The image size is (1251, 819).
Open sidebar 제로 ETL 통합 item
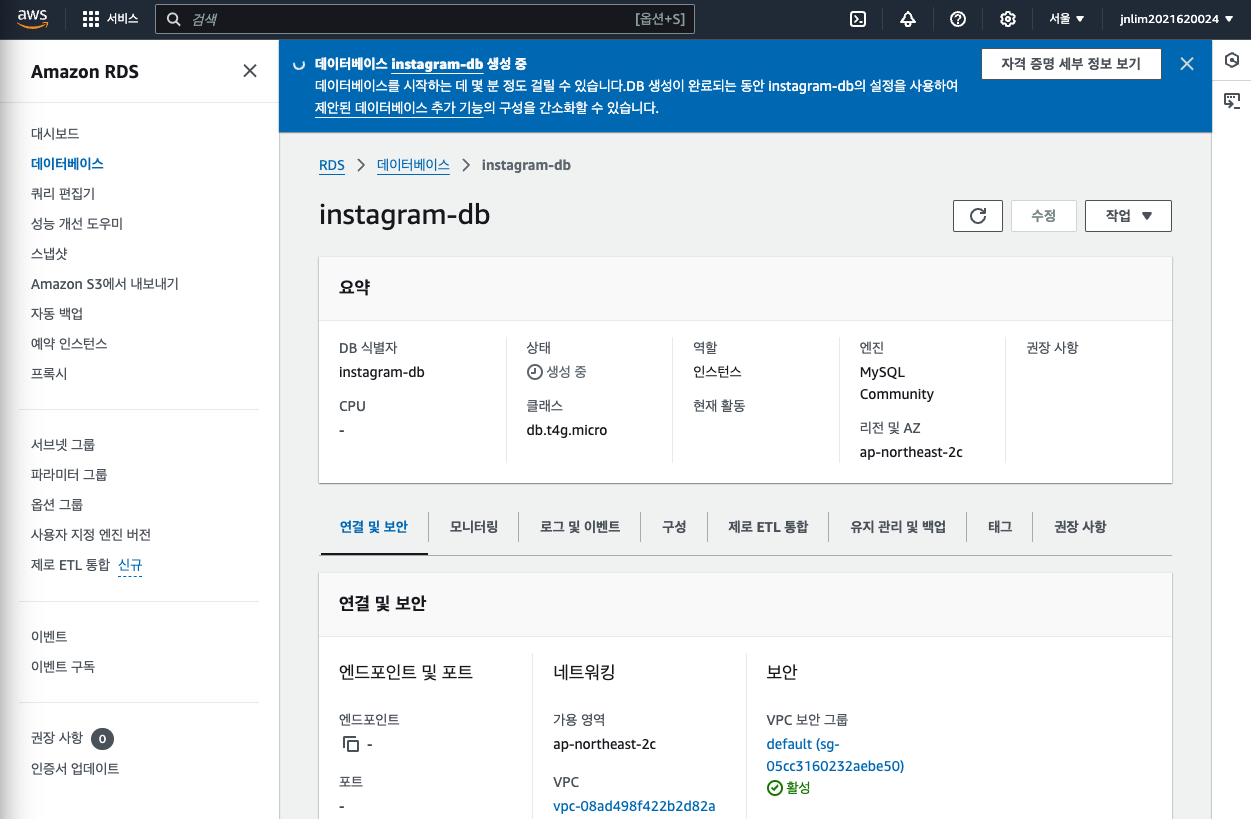[x=70, y=565]
